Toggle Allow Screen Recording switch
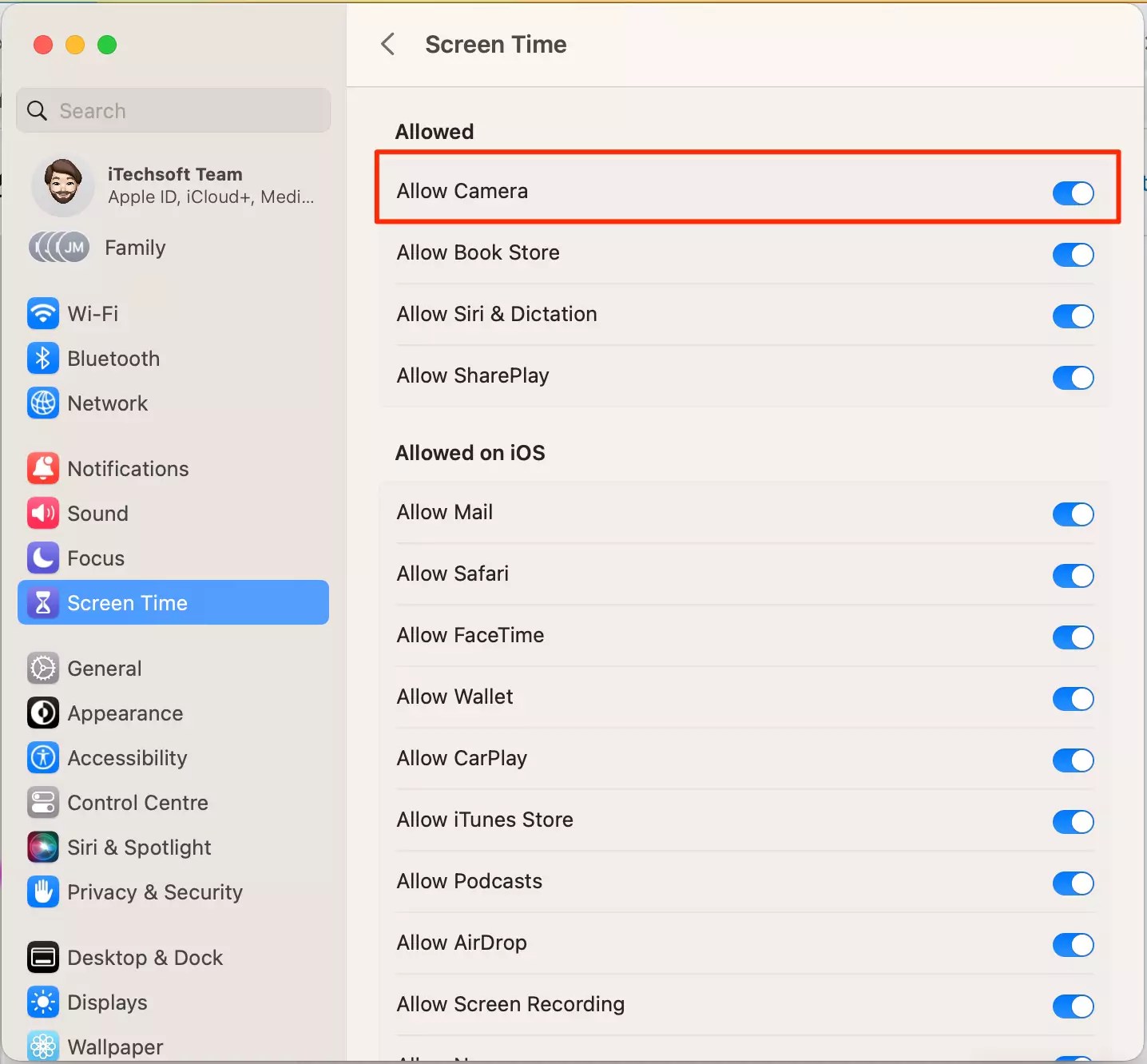The height and width of the screenshot is (1064, 1147). pos(1073,1006)
